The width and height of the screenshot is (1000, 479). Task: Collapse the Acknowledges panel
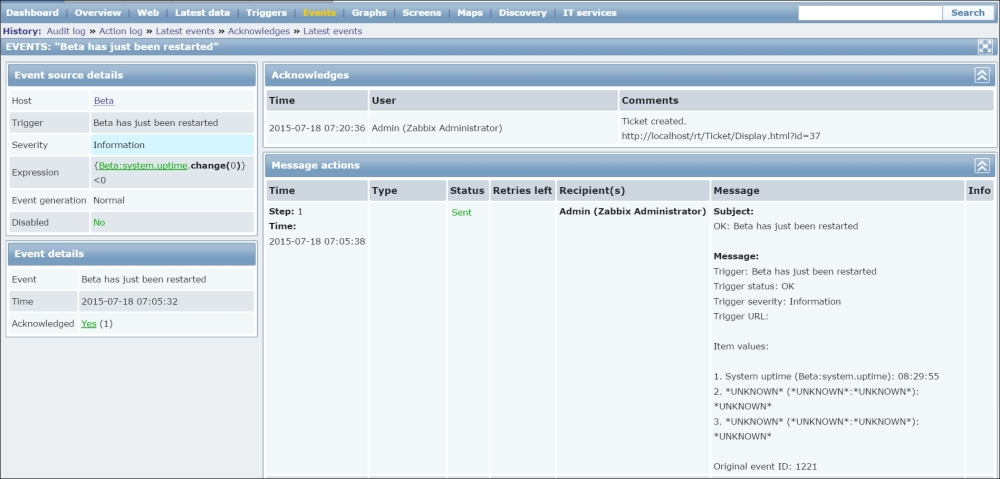pos(982,75)
